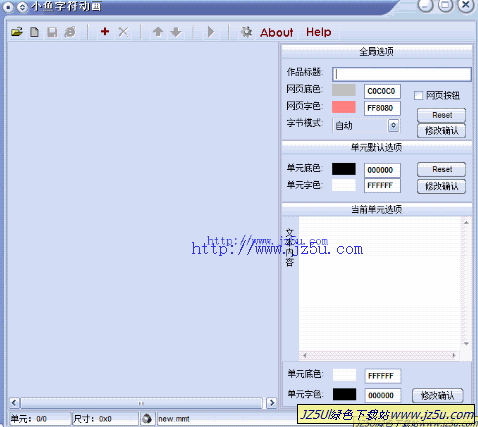Edit the current unit 000000 field

click(x=383, y=395)
